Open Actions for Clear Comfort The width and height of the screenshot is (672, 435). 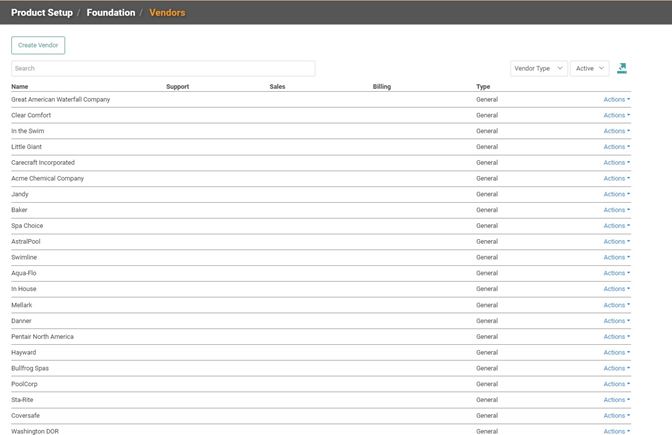[617, 115]
